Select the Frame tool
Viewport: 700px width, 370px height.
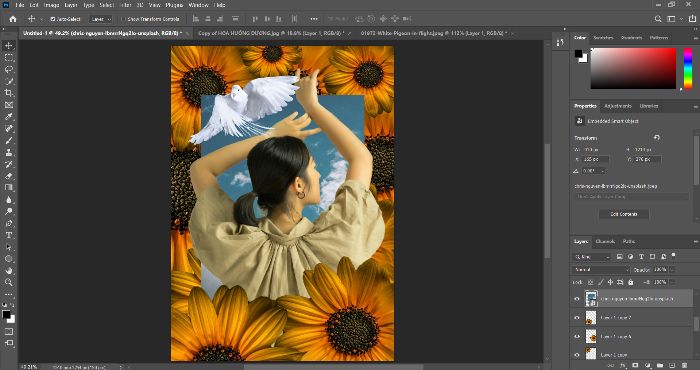pos(8,105)
